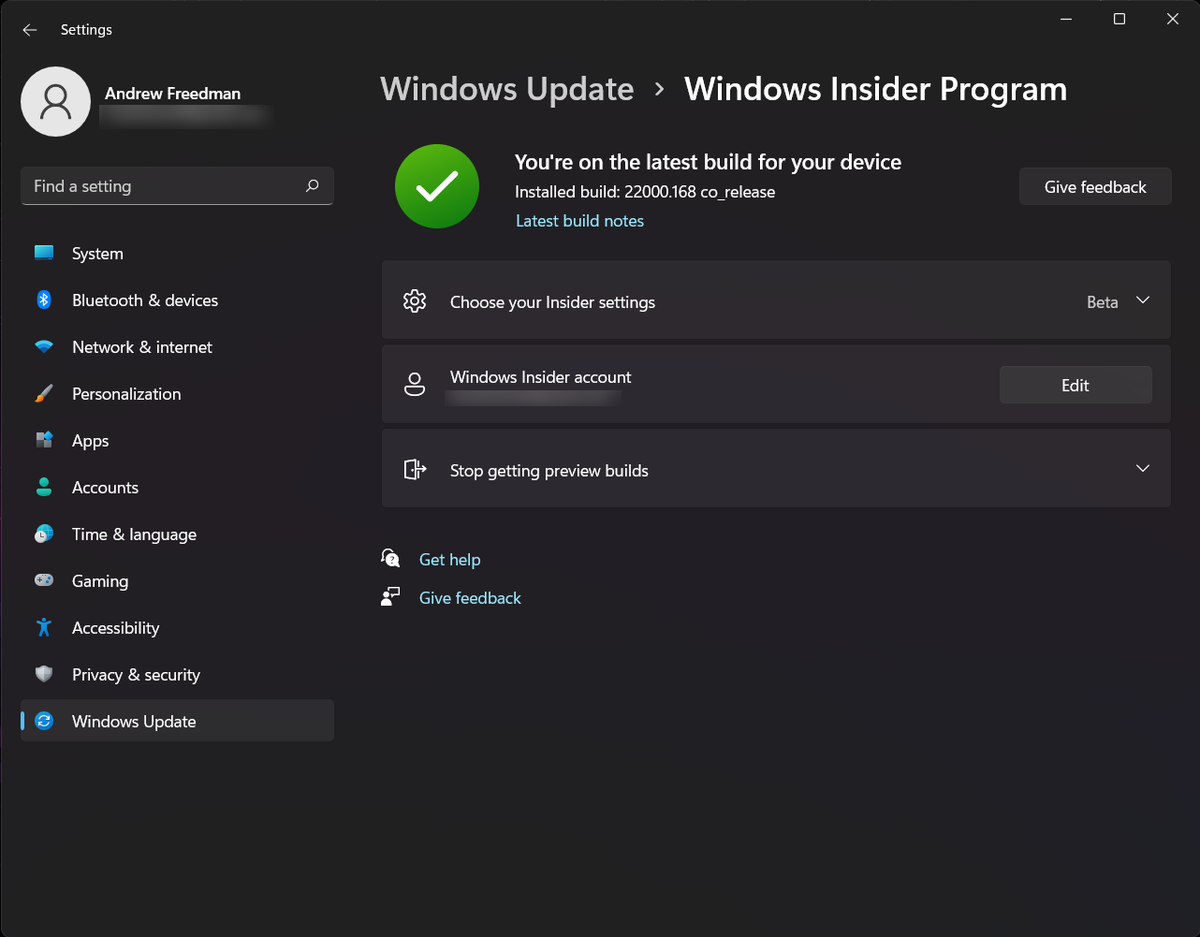This screenshot has width=1200, height=937.
Task: Open Latest build notes link
Action: (x=579, y=220)
